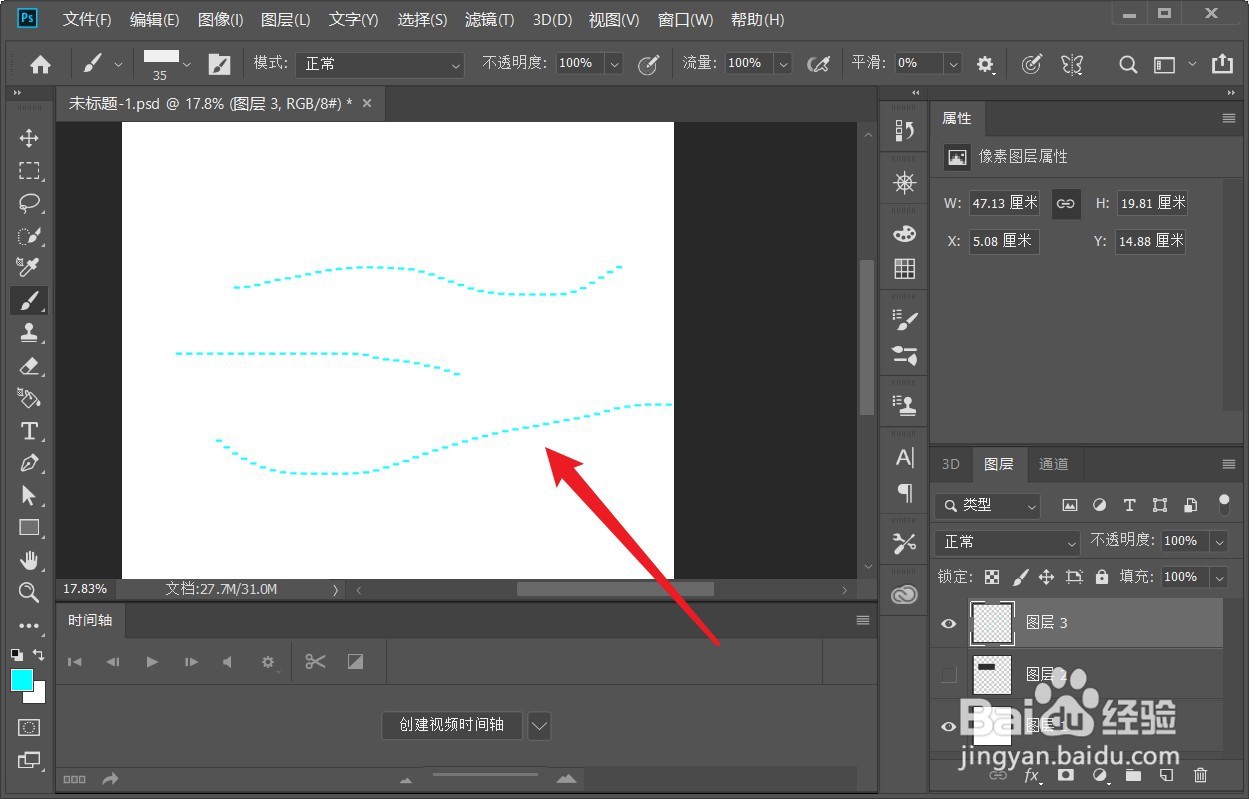Show the hidden 图层 2 layer
1249x799 pixels.
tap(948, 675)
